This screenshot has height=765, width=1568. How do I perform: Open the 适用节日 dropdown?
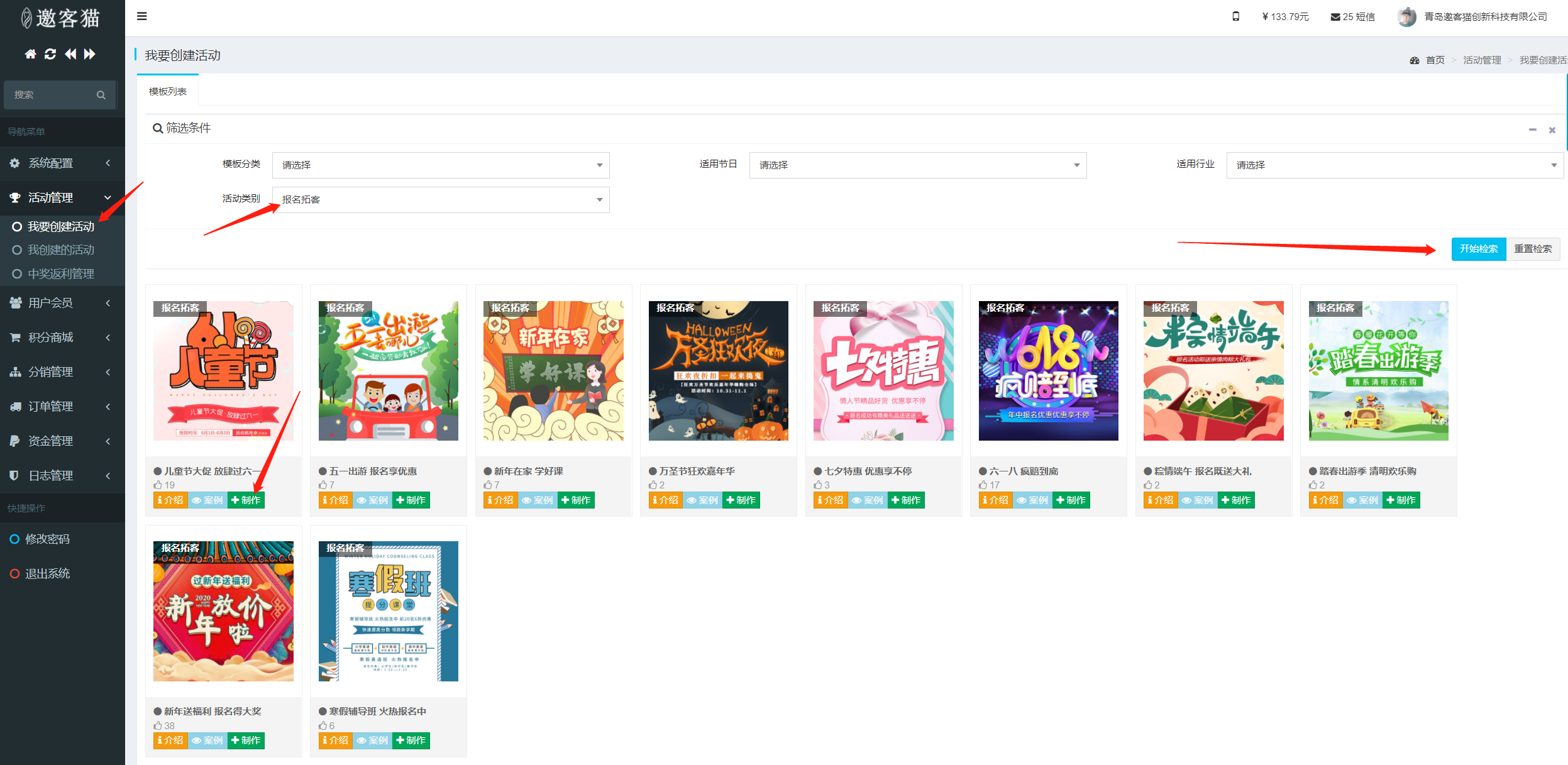coord(917,165)
